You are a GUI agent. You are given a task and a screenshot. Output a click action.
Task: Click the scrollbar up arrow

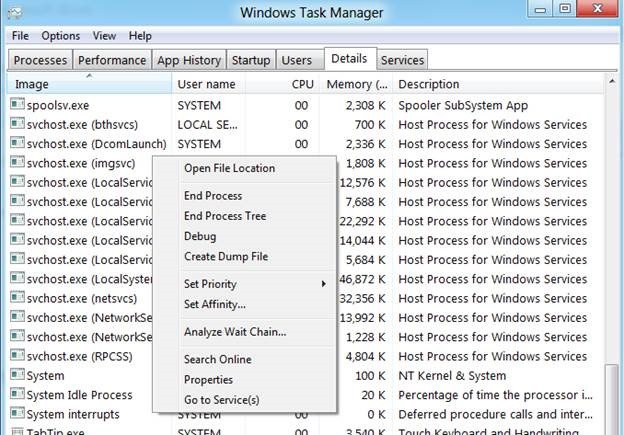tap(612, 82)
